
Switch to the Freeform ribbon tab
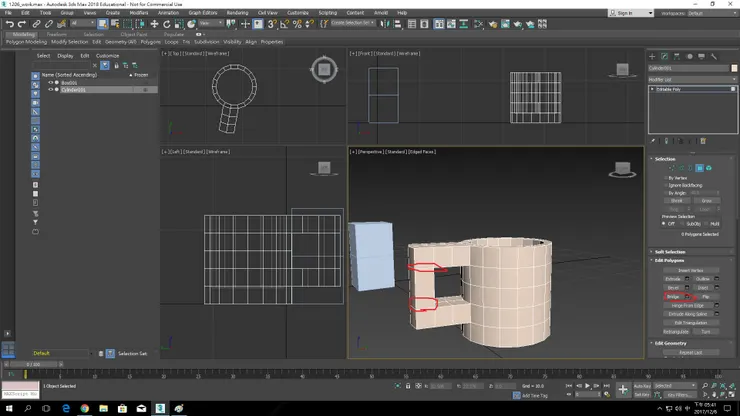(57, 34)
